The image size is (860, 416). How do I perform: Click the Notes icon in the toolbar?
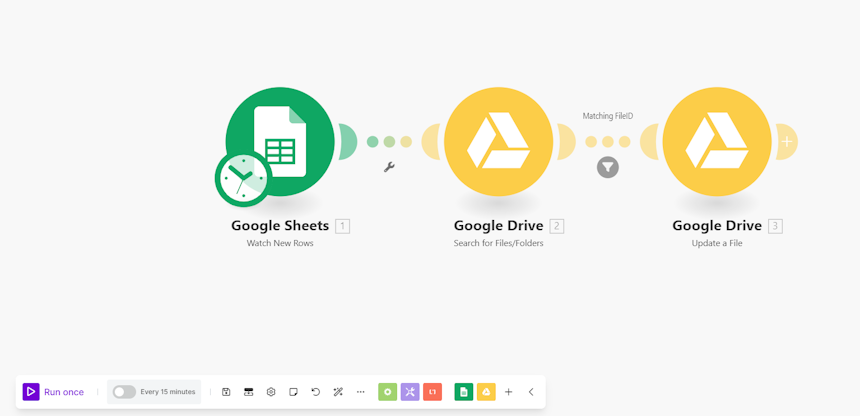293,392
